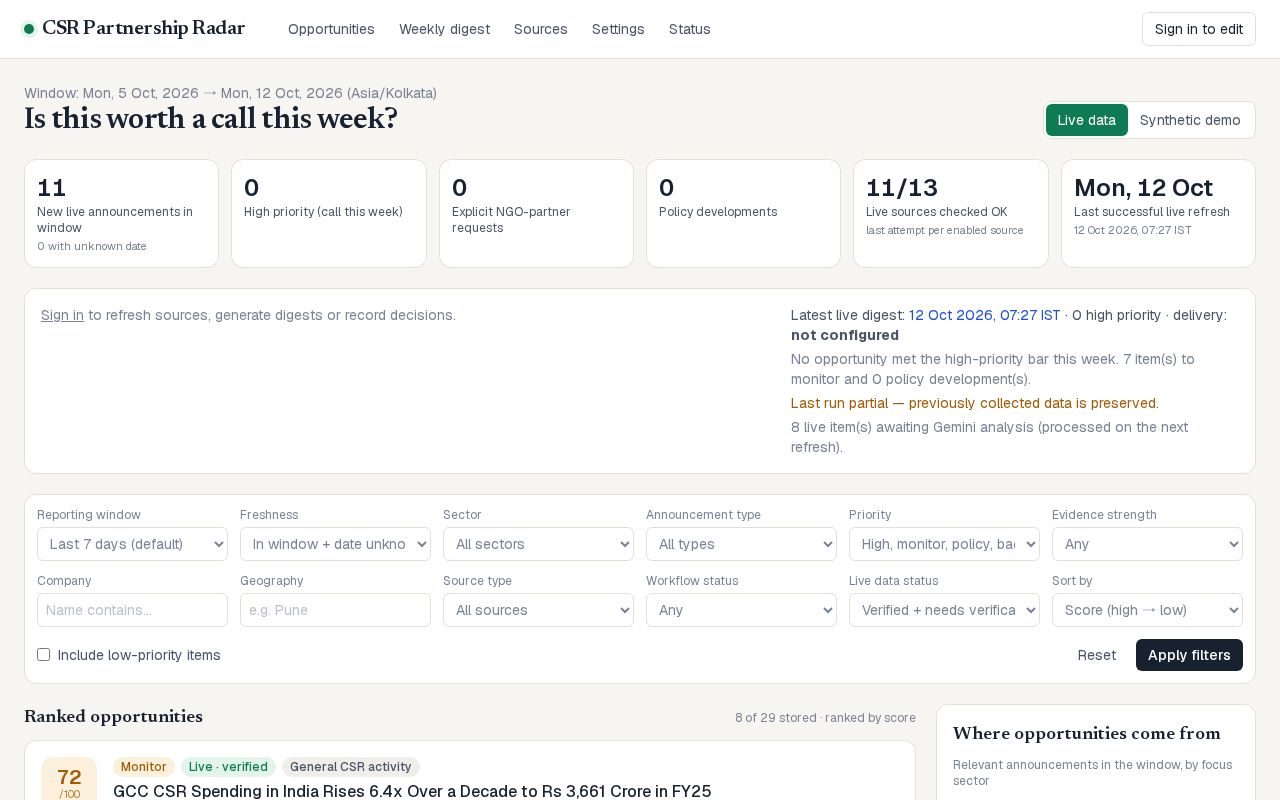The height and width of the screenshot is (800, 1280).
Task: Click the Monitor priority badge
Action: point(144,767)
